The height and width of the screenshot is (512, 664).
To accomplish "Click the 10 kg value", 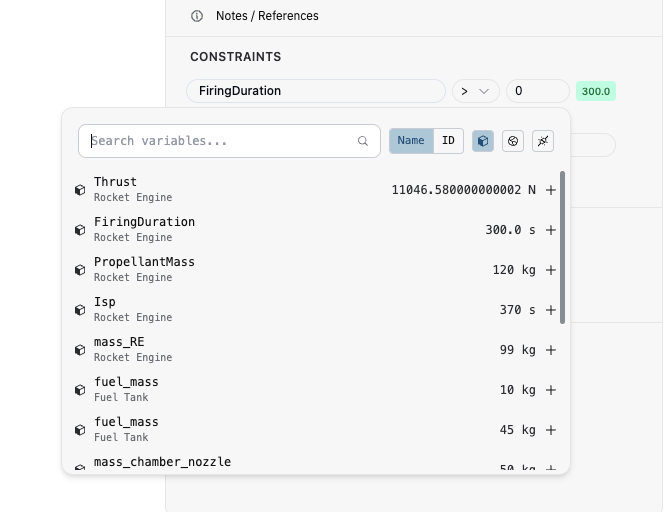I will [517, 390].
